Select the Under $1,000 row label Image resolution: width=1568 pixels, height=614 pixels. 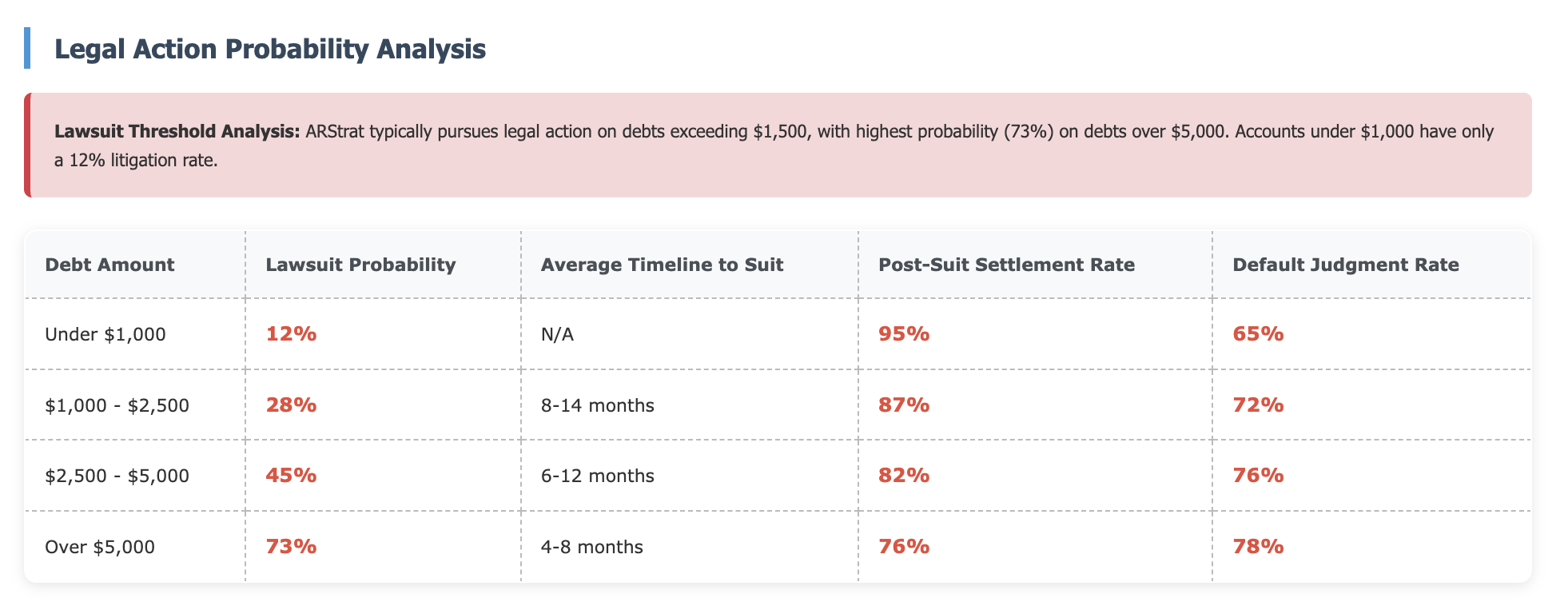pos(105,334)
